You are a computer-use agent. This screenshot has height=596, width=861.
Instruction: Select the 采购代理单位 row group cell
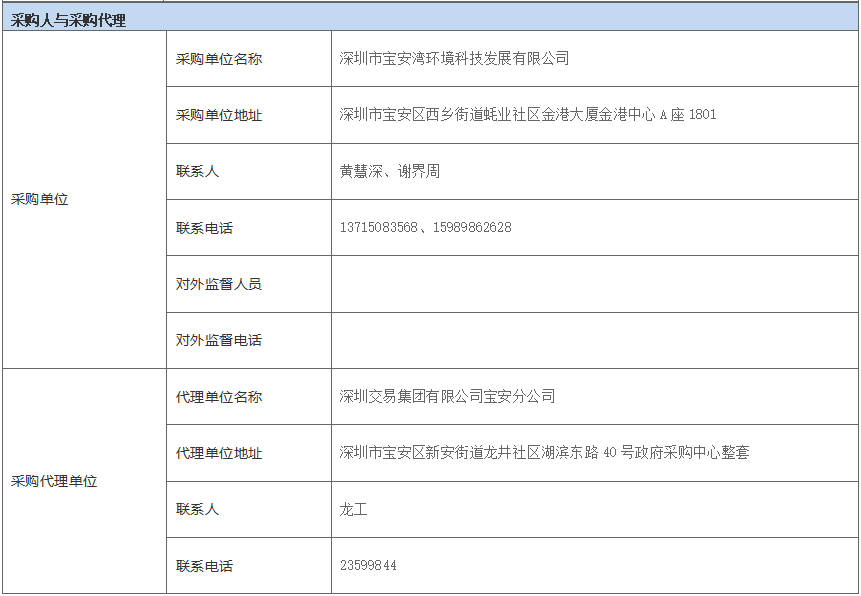coord(54,481)
